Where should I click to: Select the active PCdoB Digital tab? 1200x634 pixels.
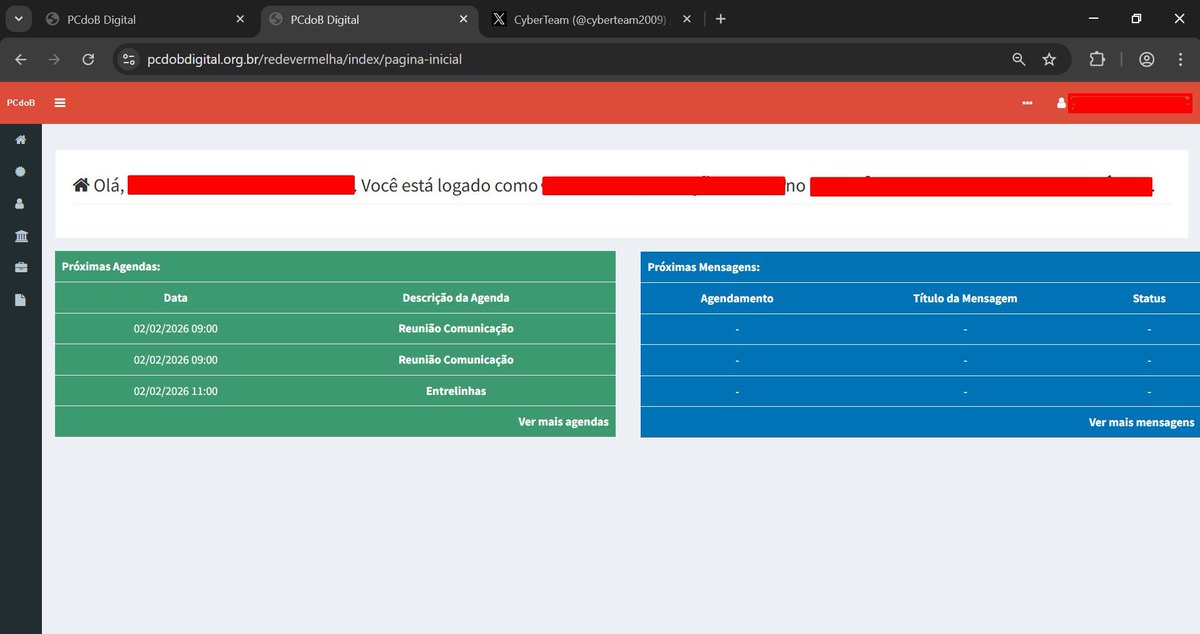369,19
